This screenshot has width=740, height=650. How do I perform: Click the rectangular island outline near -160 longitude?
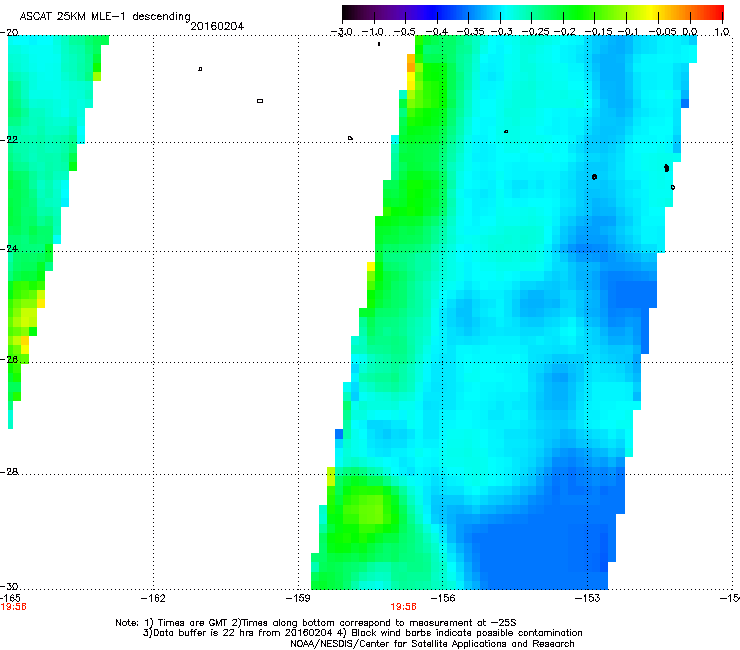click(260, 101)
